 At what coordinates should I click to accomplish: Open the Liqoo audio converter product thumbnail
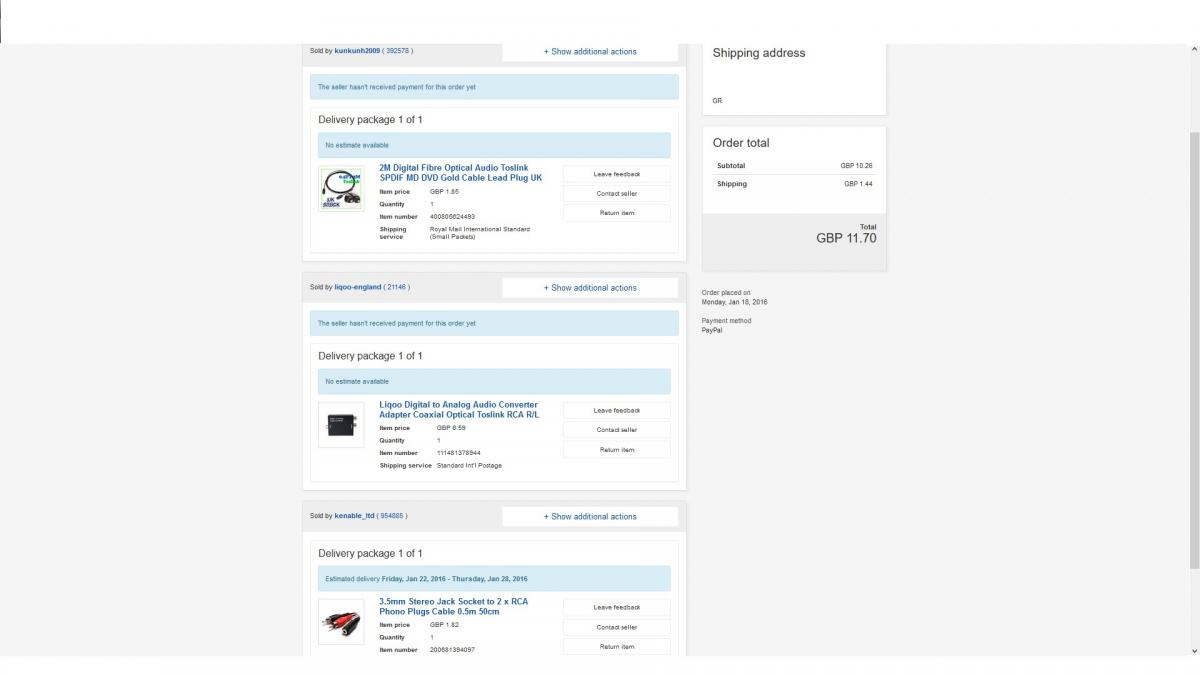[341, 425]
